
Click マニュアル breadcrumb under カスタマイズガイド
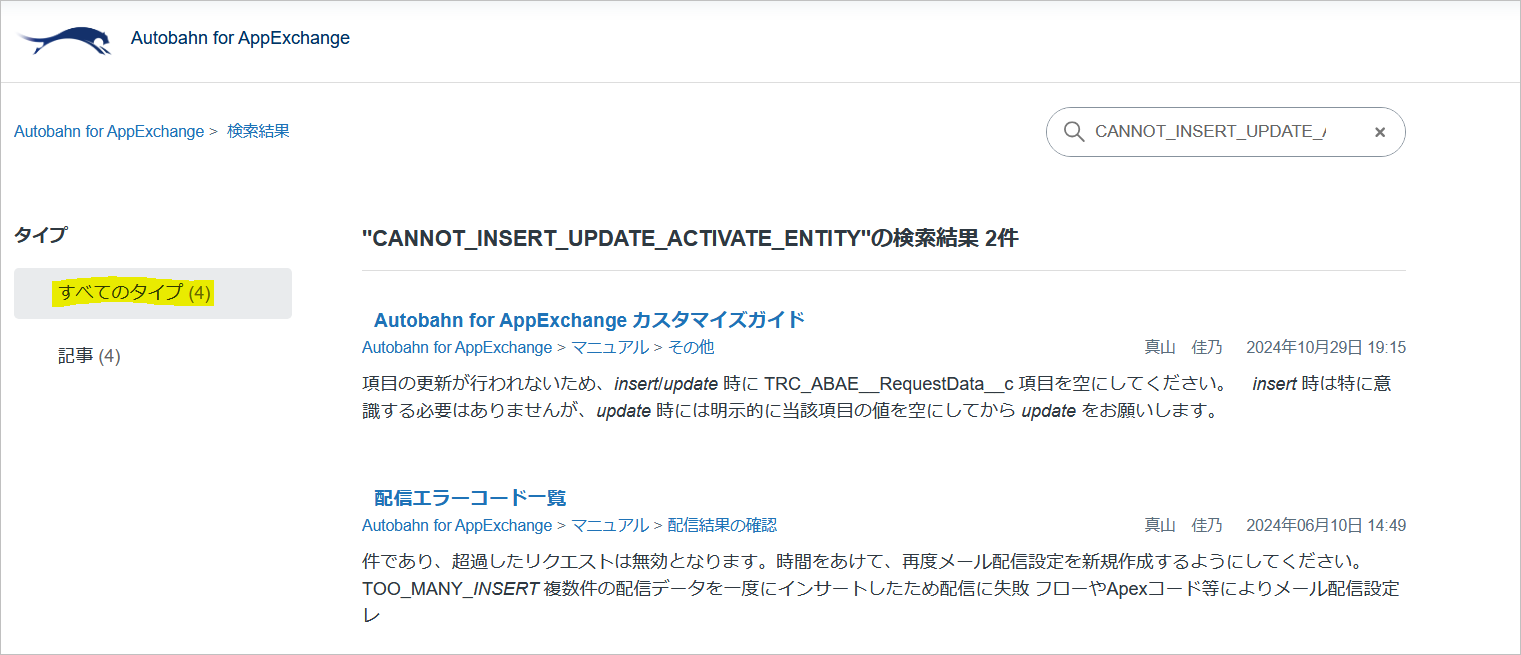610,347
